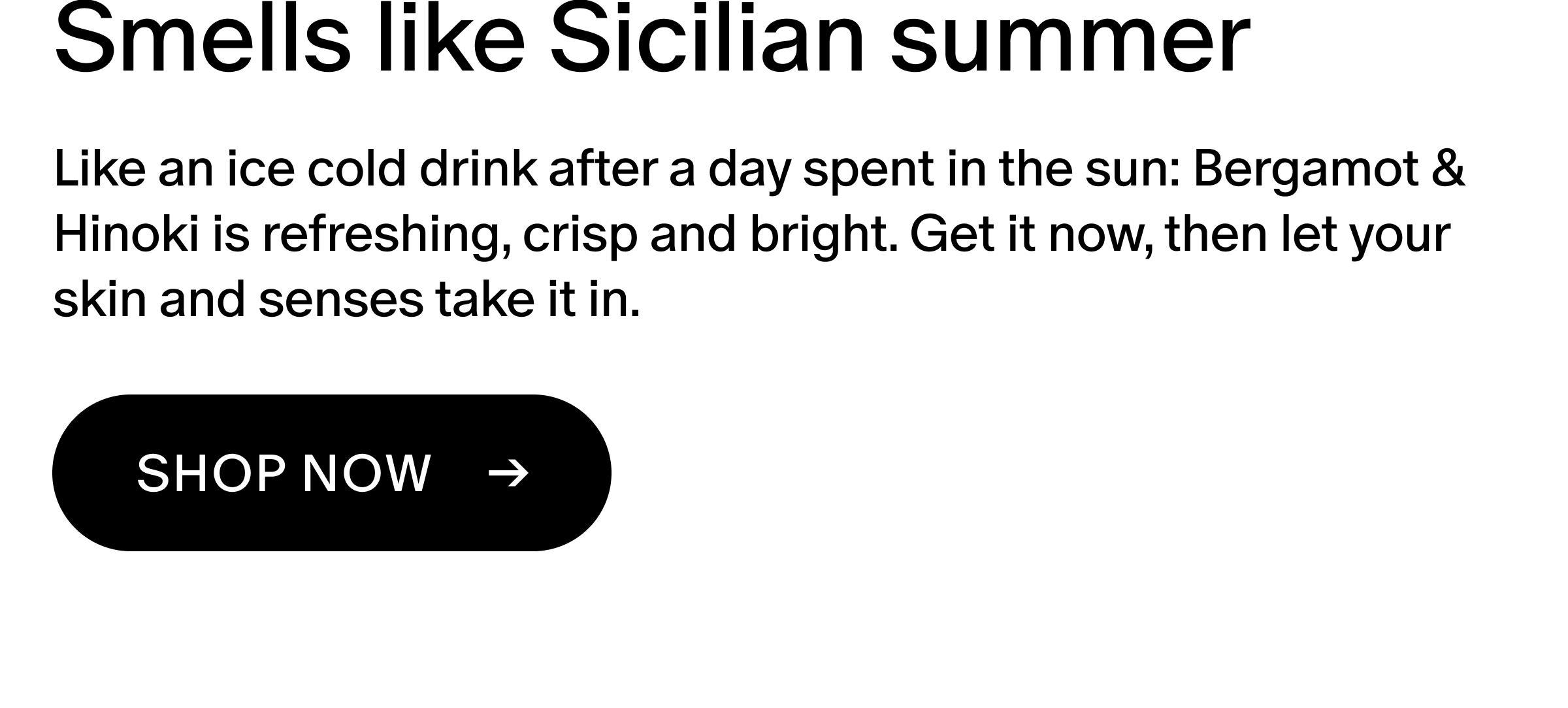Screen dimensions: 1568x708
Task: Click the word 'Smells' in the heading
Action: pyautogui.click(x=203, y=38)
